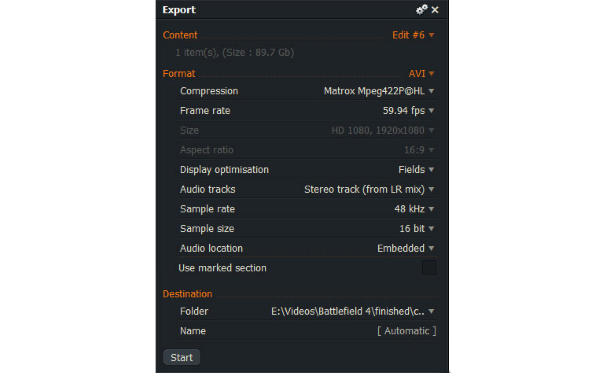Open the Sample rate 48 kHz dropdown
Viewport: 600px width, 373px height.
(x=414, y=209)
